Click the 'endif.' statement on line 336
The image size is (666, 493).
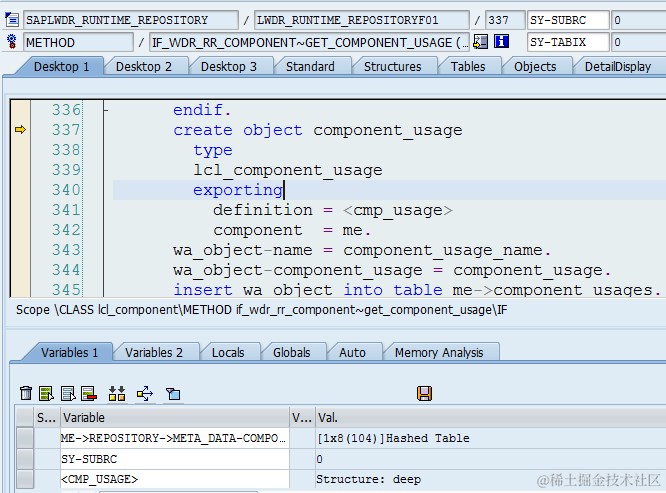click(x=202, y=110)
